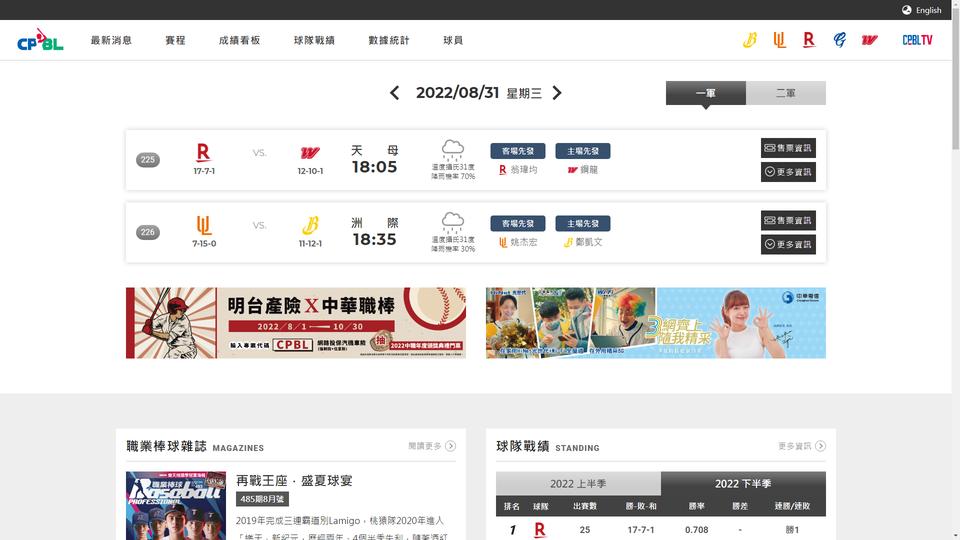
Task: Go to next day with right arrow
Action: point(557,93)
